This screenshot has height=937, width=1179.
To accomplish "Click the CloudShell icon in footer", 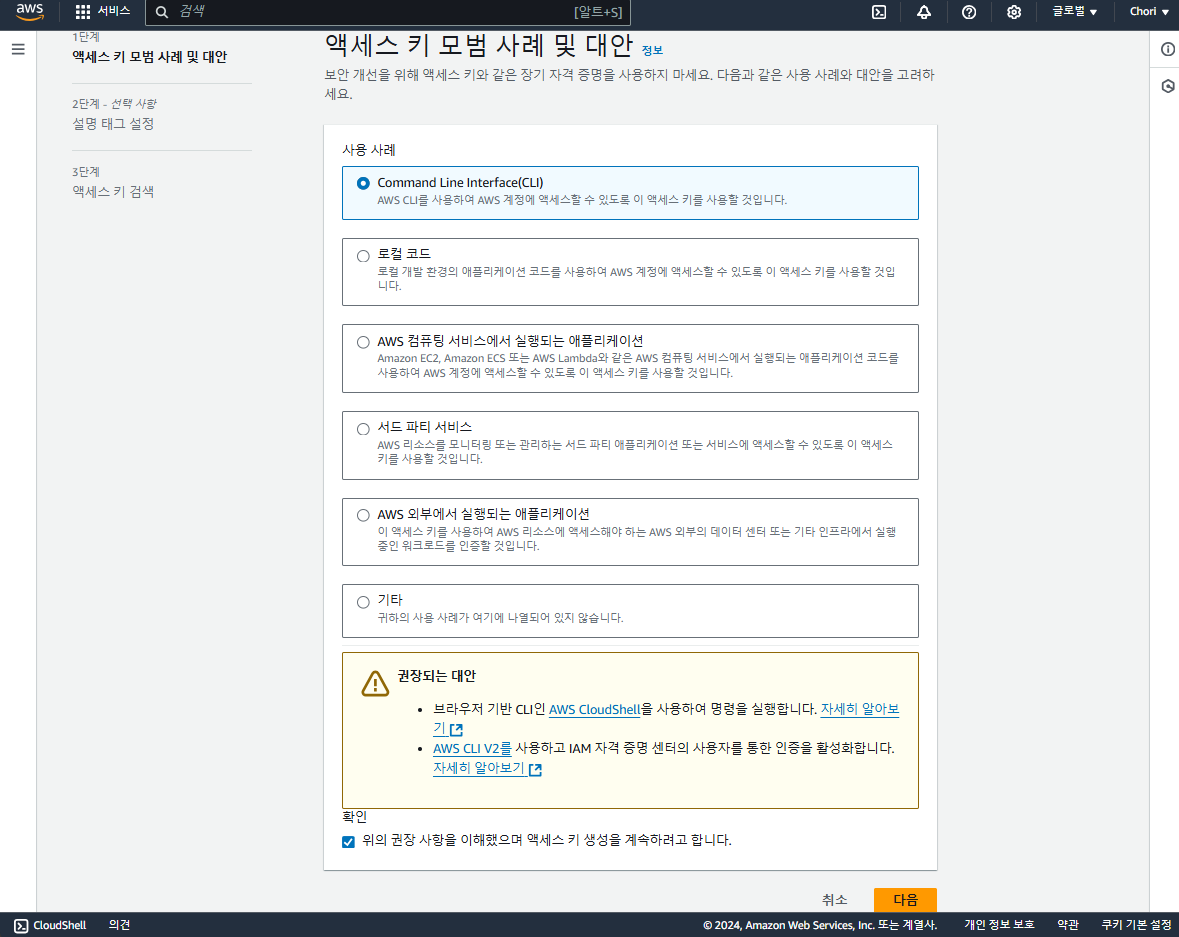I will (x=21, y=926).
